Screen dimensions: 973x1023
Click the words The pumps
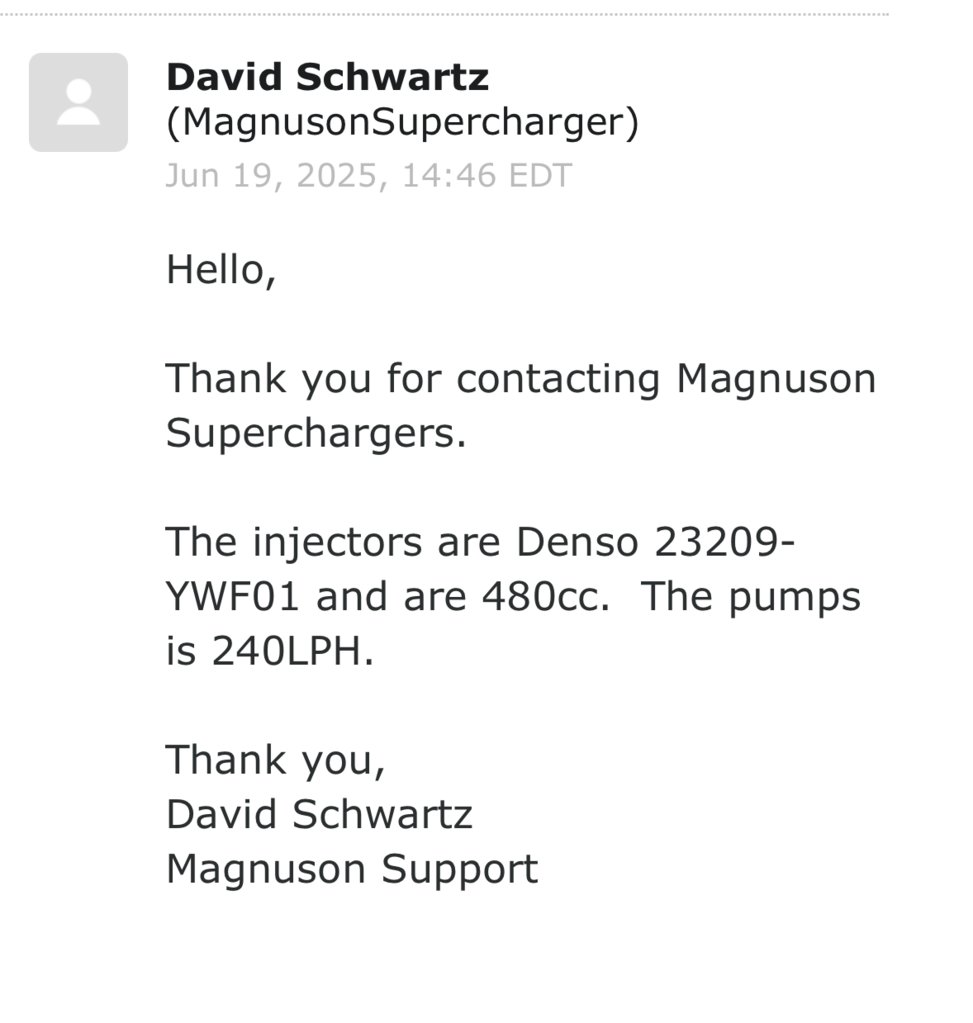coord(750,597)
